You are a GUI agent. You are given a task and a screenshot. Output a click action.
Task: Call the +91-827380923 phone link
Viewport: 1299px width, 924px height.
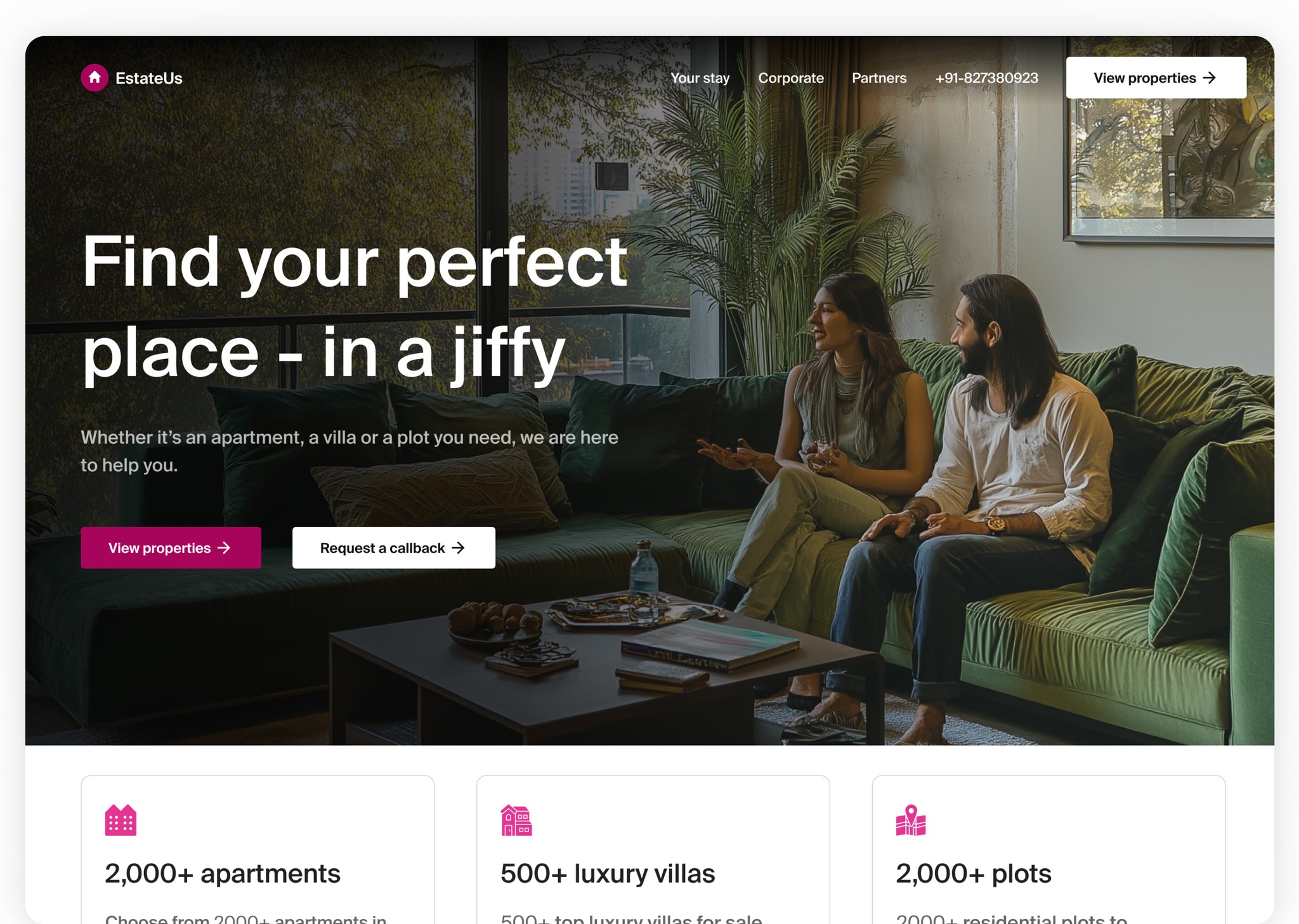coord(986,78)
